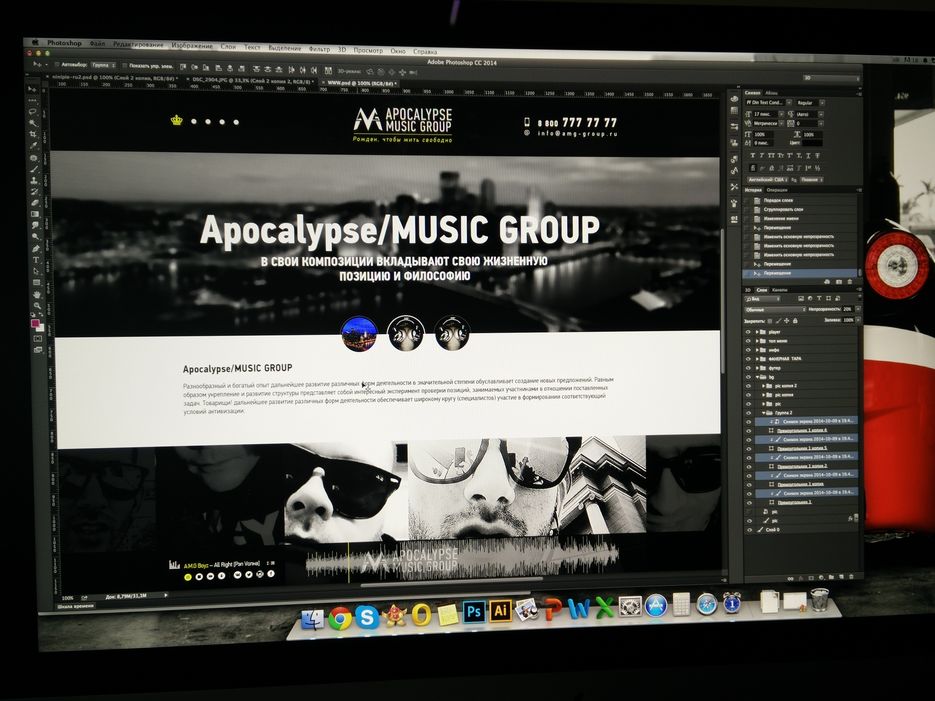Image resolution: width=935 pixels, height=701 pixels.
Task: Hide the топ меню layer group
Action: click(x=748, y=341)
